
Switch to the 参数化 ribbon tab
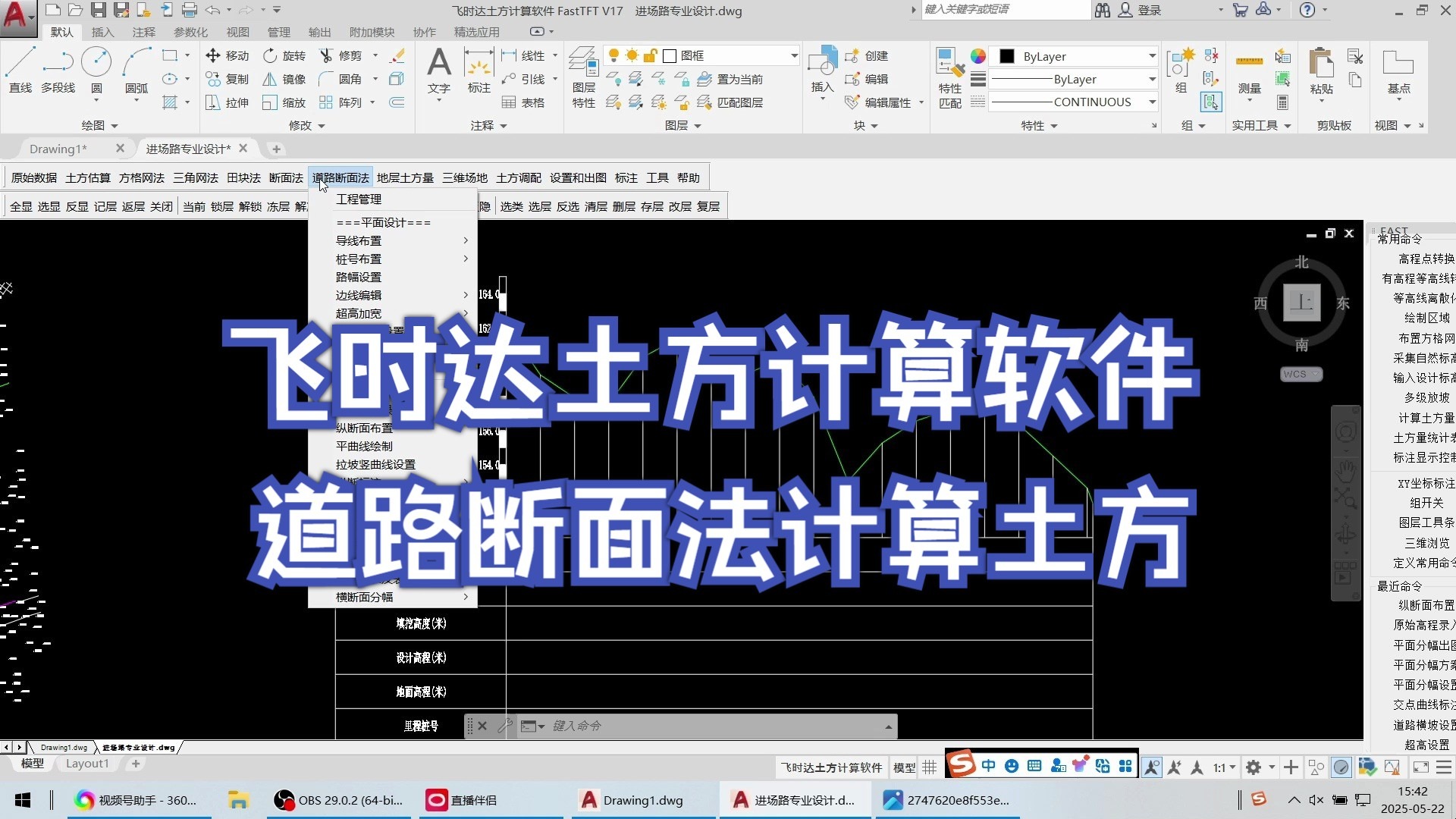[190, 32]
